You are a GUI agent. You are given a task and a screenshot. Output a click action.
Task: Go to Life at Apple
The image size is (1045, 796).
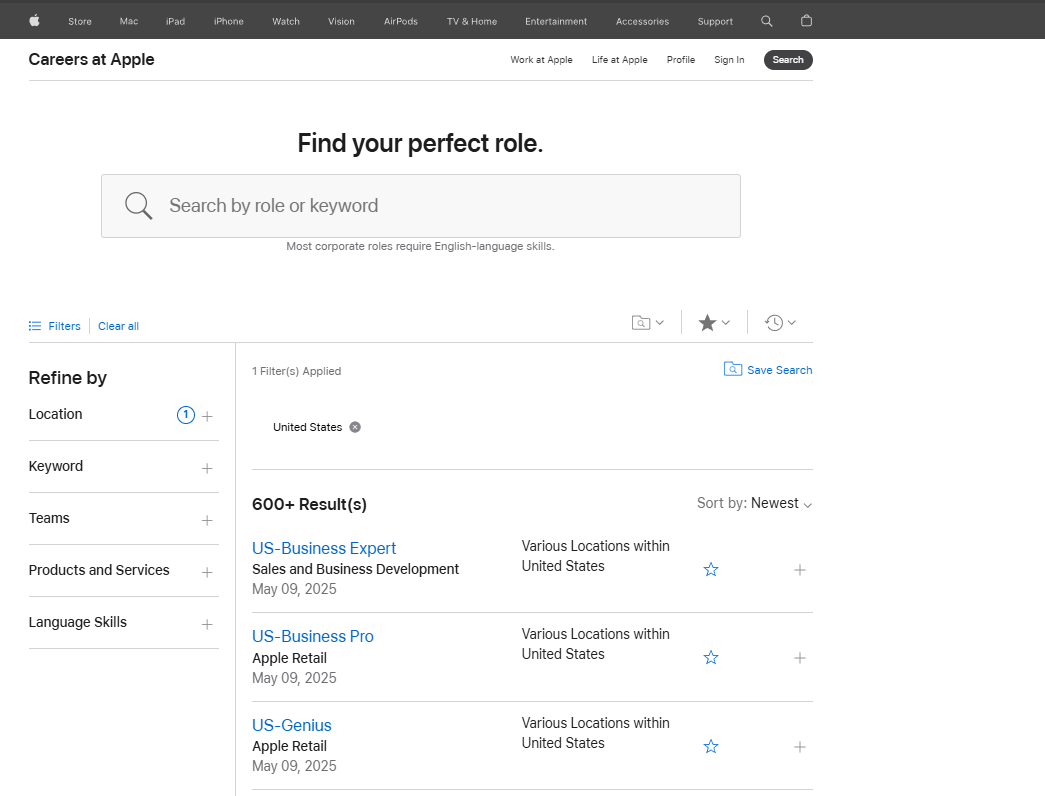click(620, 60)
